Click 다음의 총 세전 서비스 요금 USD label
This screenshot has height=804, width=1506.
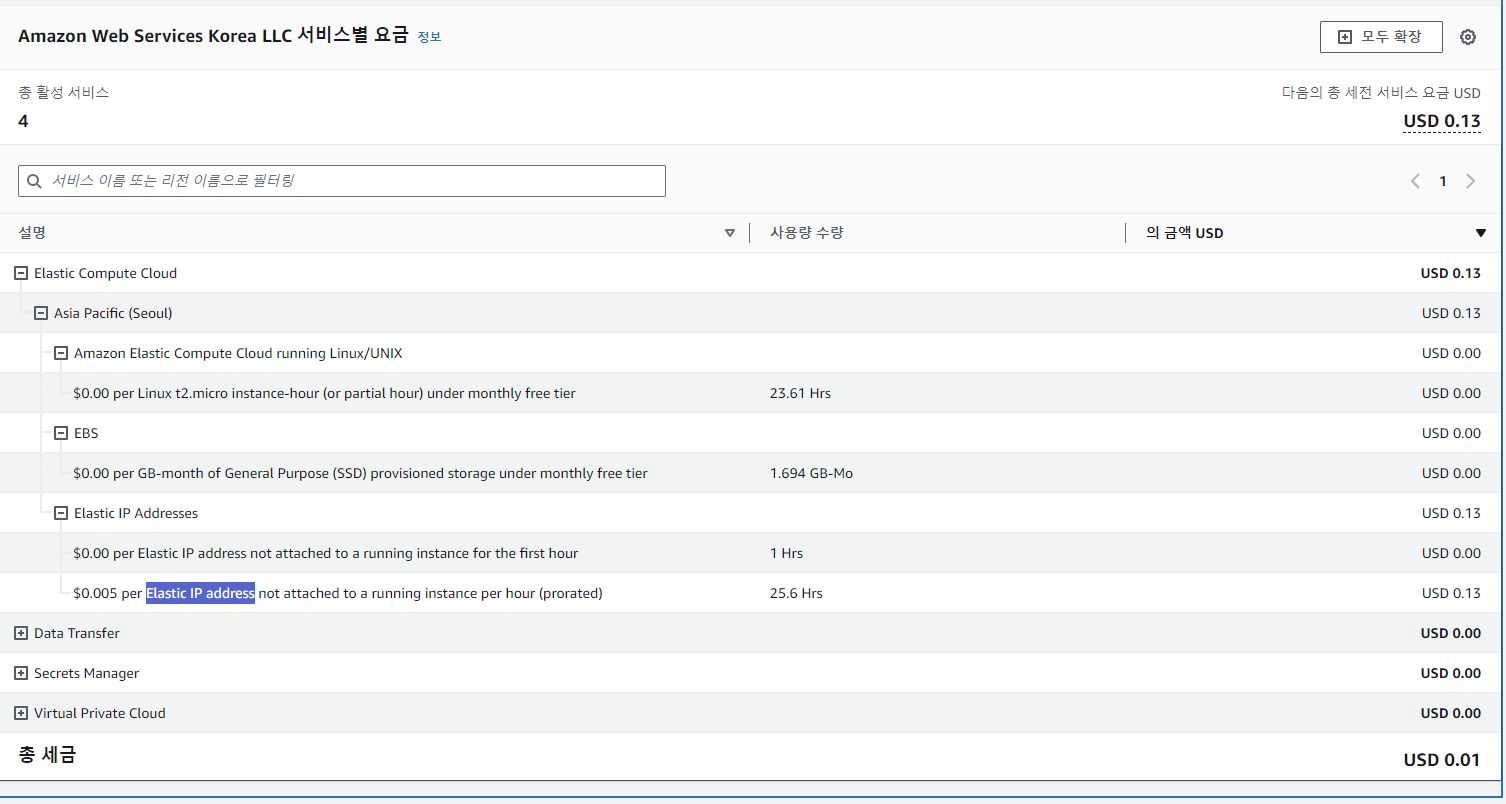[x=1381, y=92]
